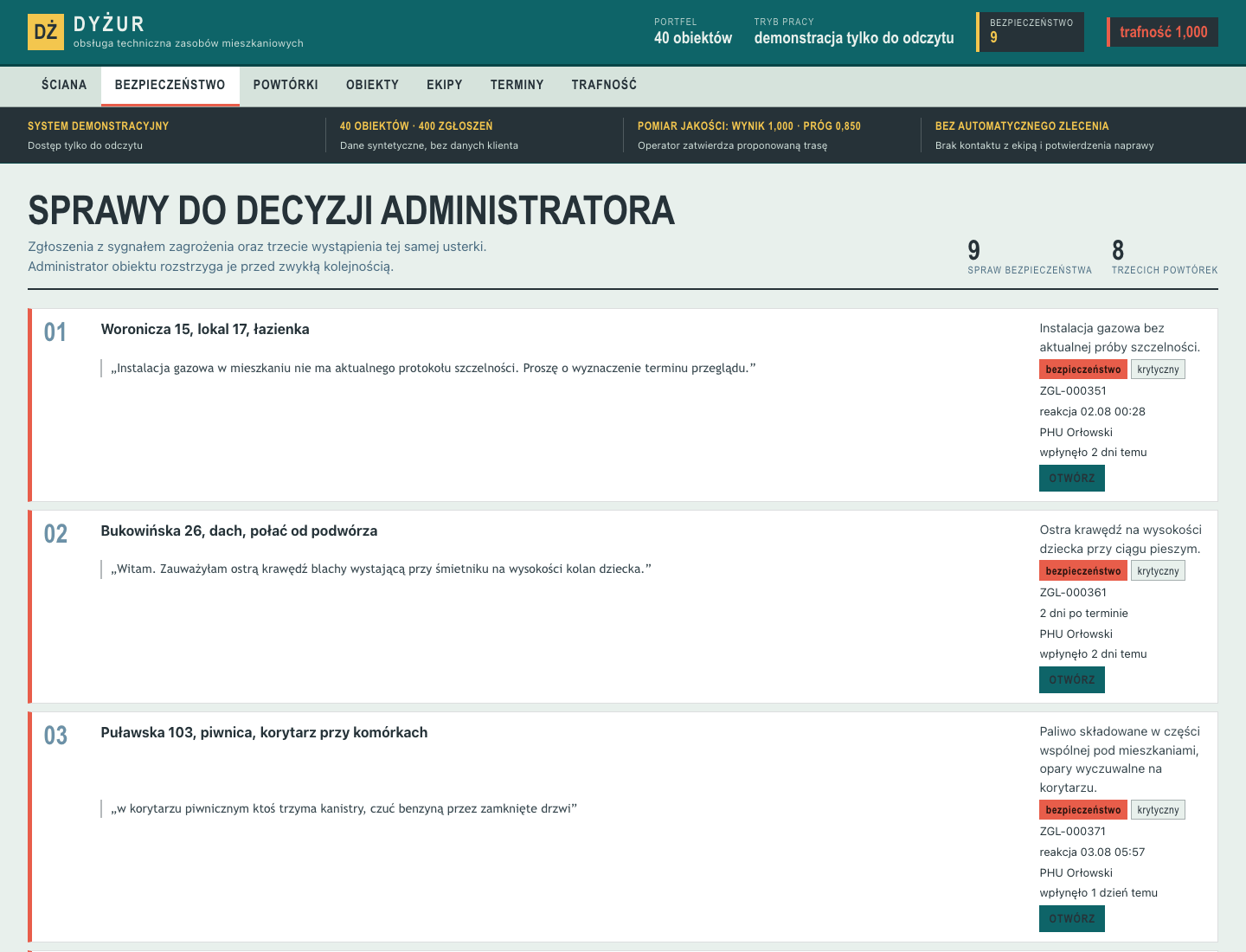Click the krytyczny tag on Puławska case

(x=1158, y=810)
